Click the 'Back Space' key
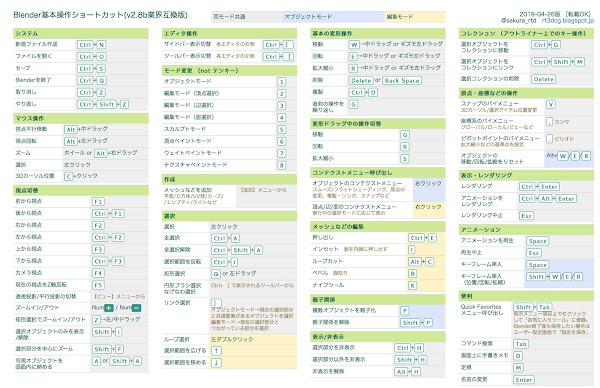Image resolution: width=600 pixels, height=388 pixels. 402,81
